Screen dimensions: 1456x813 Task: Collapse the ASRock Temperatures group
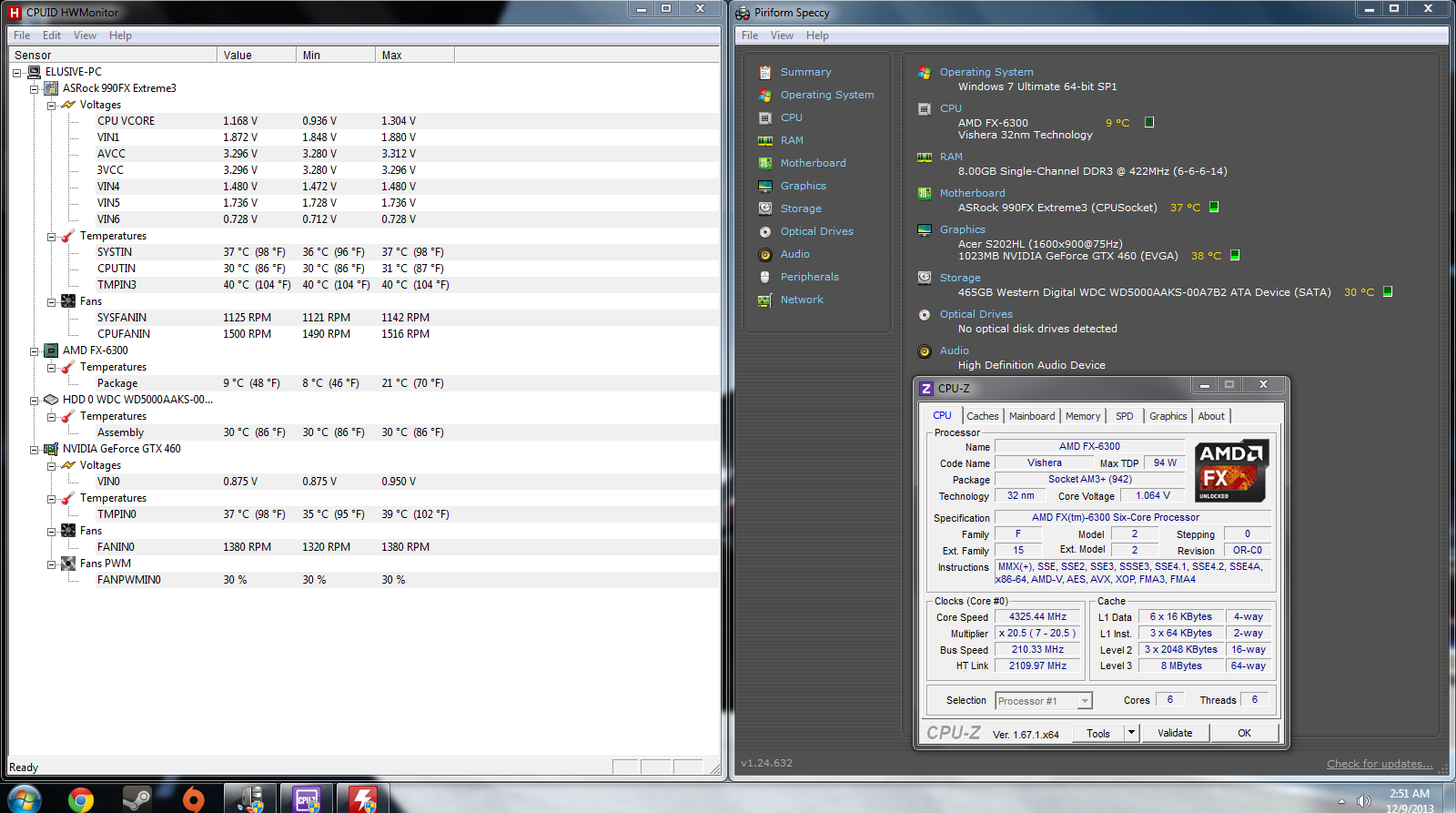[52, 237]
